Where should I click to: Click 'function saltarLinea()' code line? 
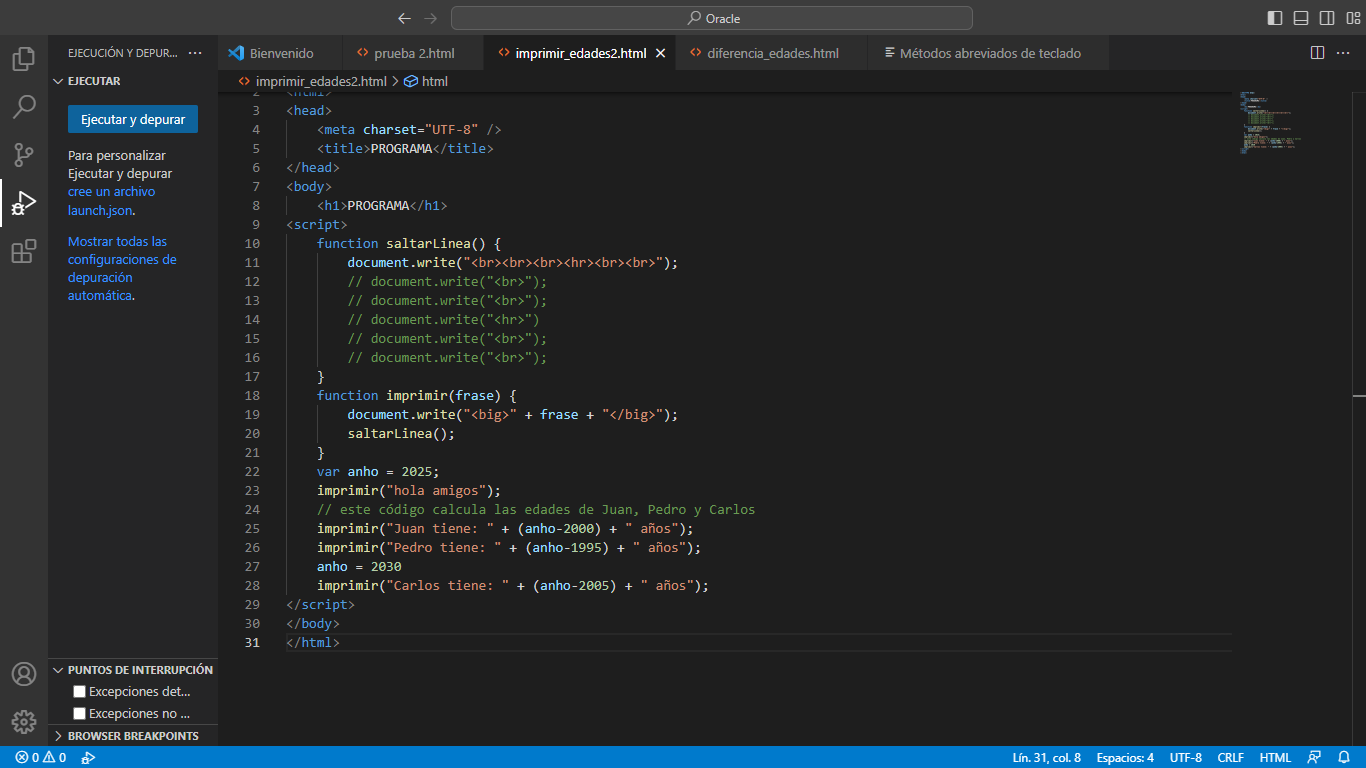(x=408, y=243)
